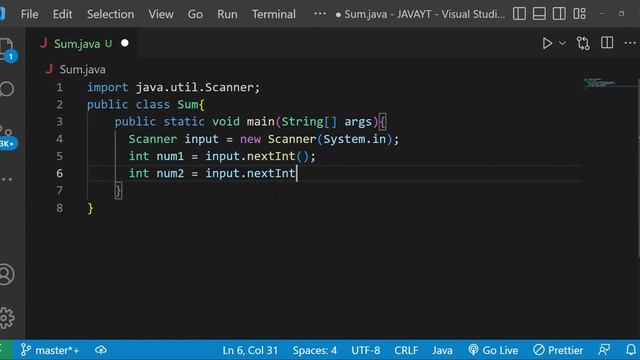
Task: Open the Go menu
Action: (195, 14)
